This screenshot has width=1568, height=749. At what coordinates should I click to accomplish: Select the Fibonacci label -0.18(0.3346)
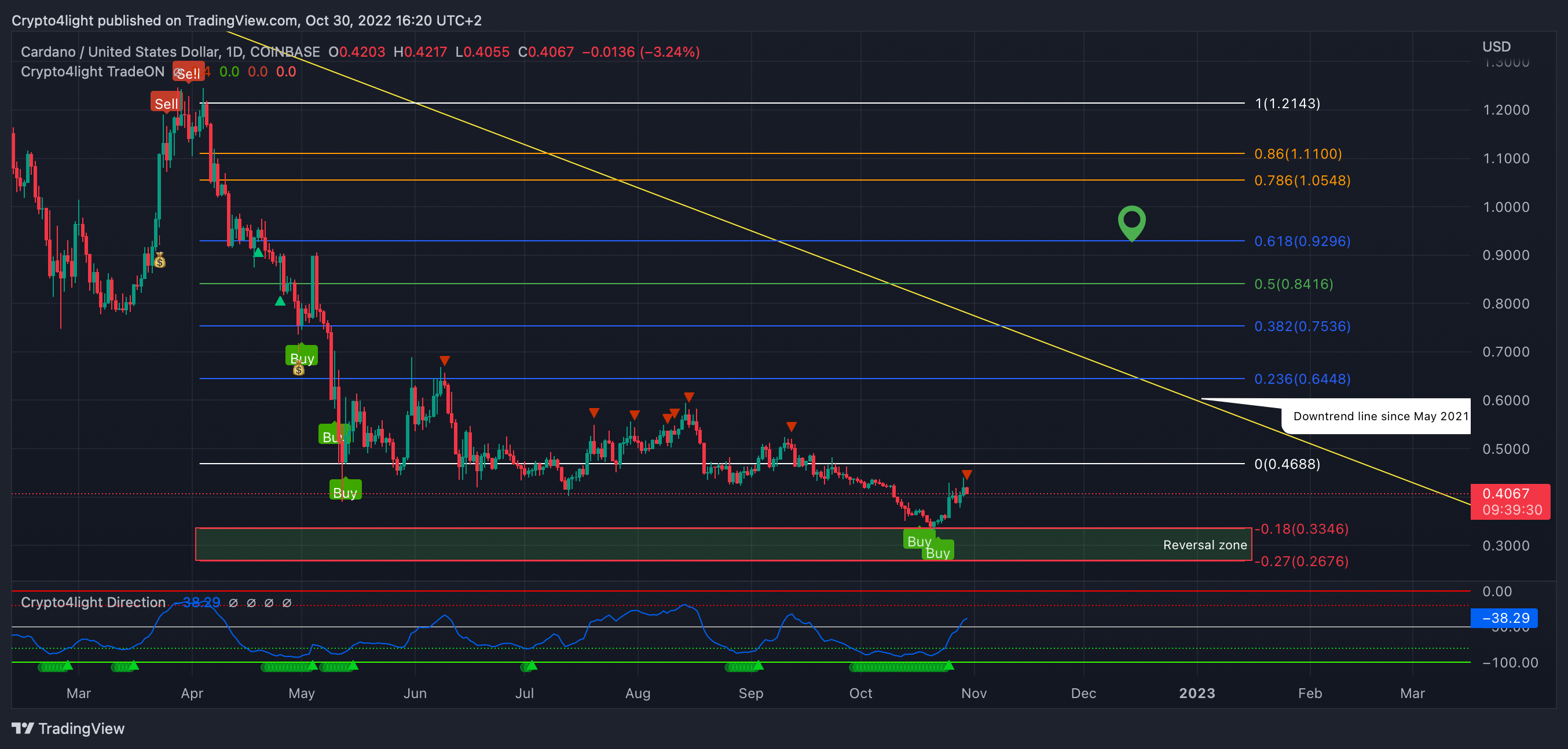click(1302, 528)
